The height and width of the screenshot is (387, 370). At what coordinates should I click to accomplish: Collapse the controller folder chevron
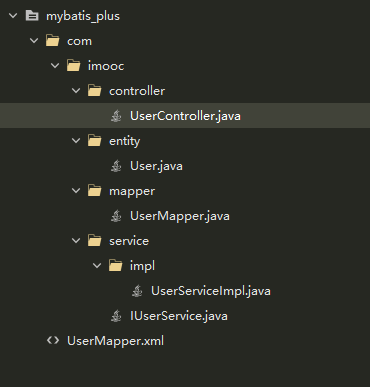click(76, 91)
